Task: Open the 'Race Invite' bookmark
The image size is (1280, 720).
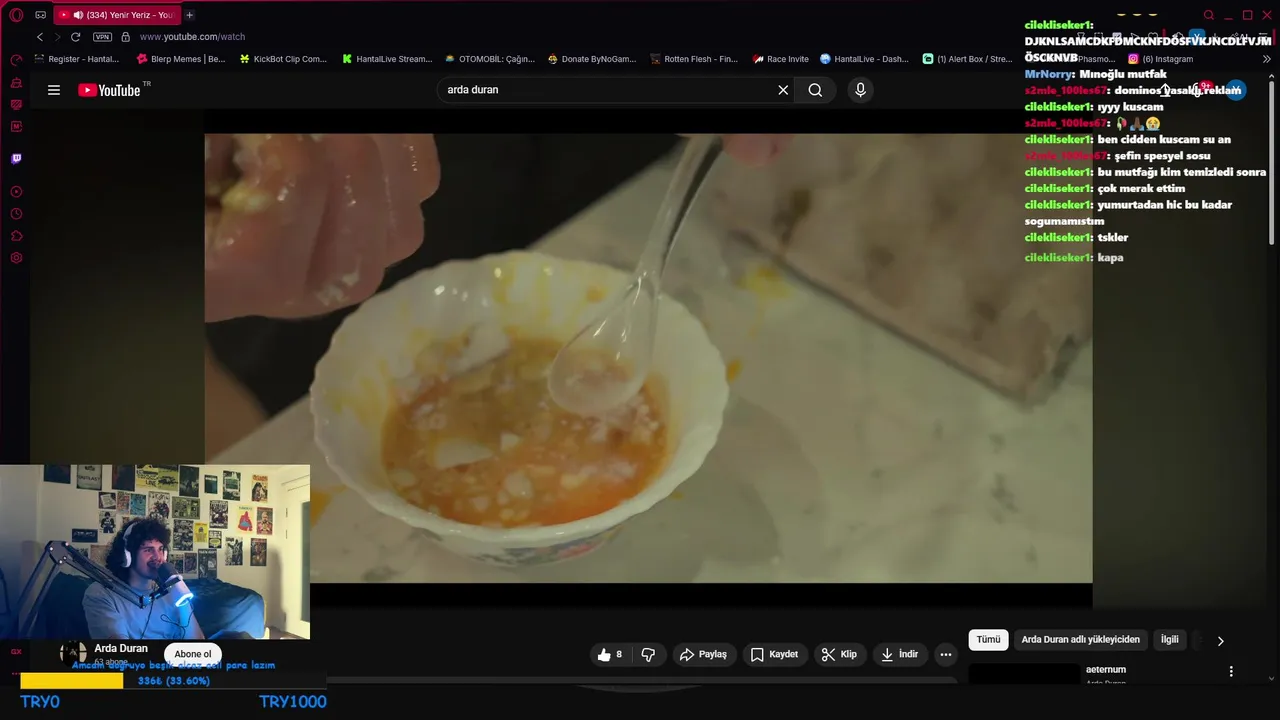Action: point(781,59)
